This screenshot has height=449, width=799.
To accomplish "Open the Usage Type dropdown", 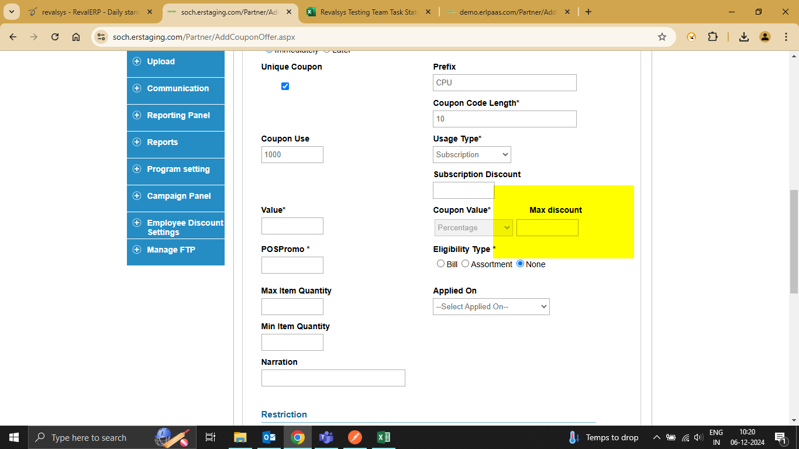I will point(472,155).
